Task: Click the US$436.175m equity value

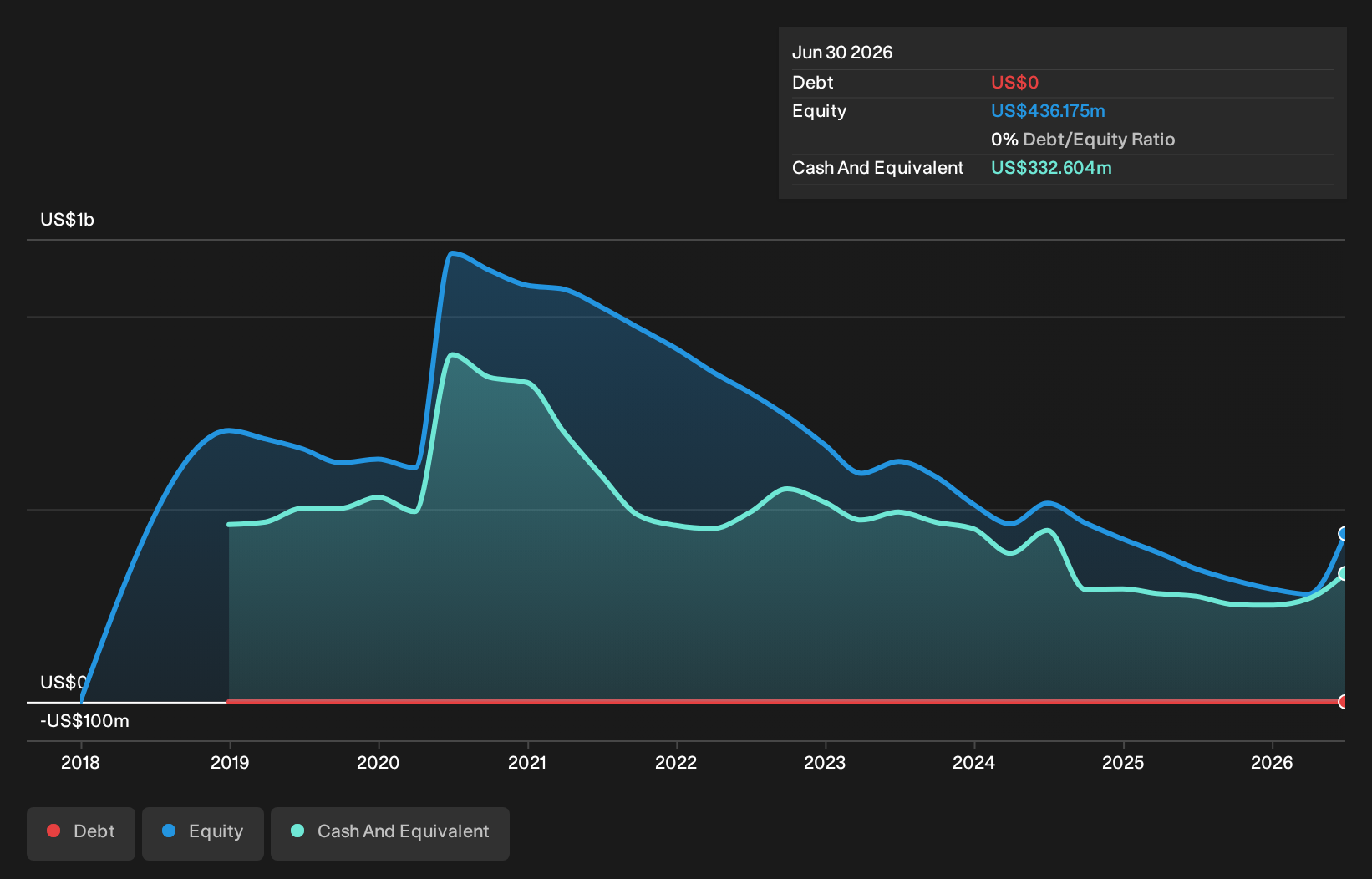Action: pos(1048,111)
